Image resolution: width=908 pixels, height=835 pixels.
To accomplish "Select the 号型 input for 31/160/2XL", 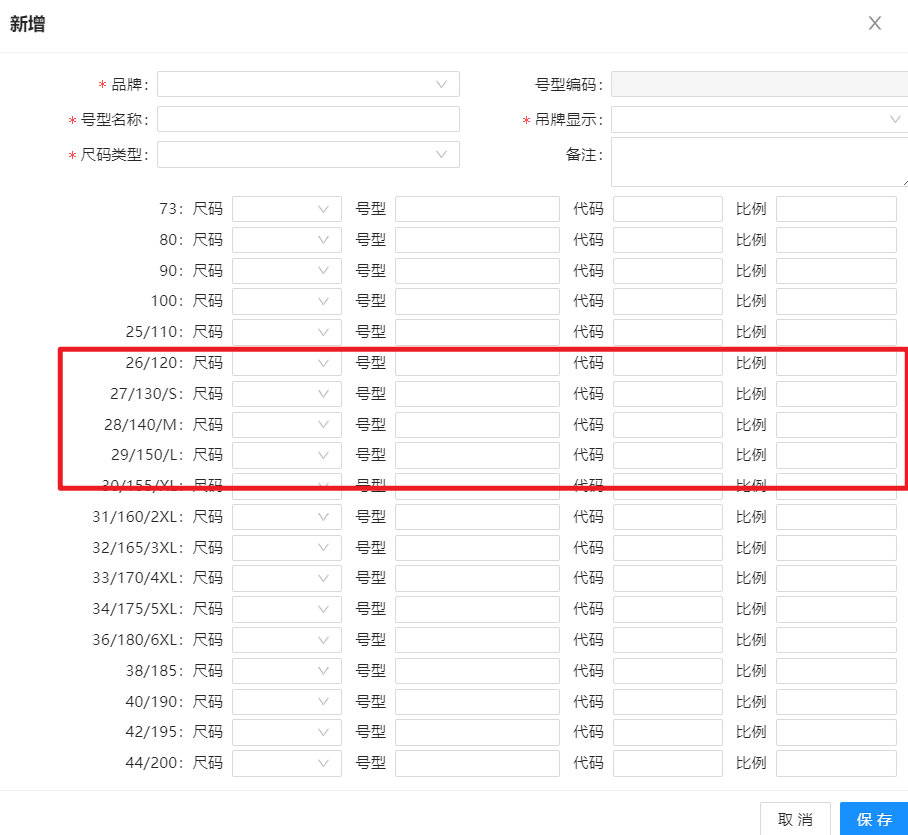I will [x=477, y=517].
